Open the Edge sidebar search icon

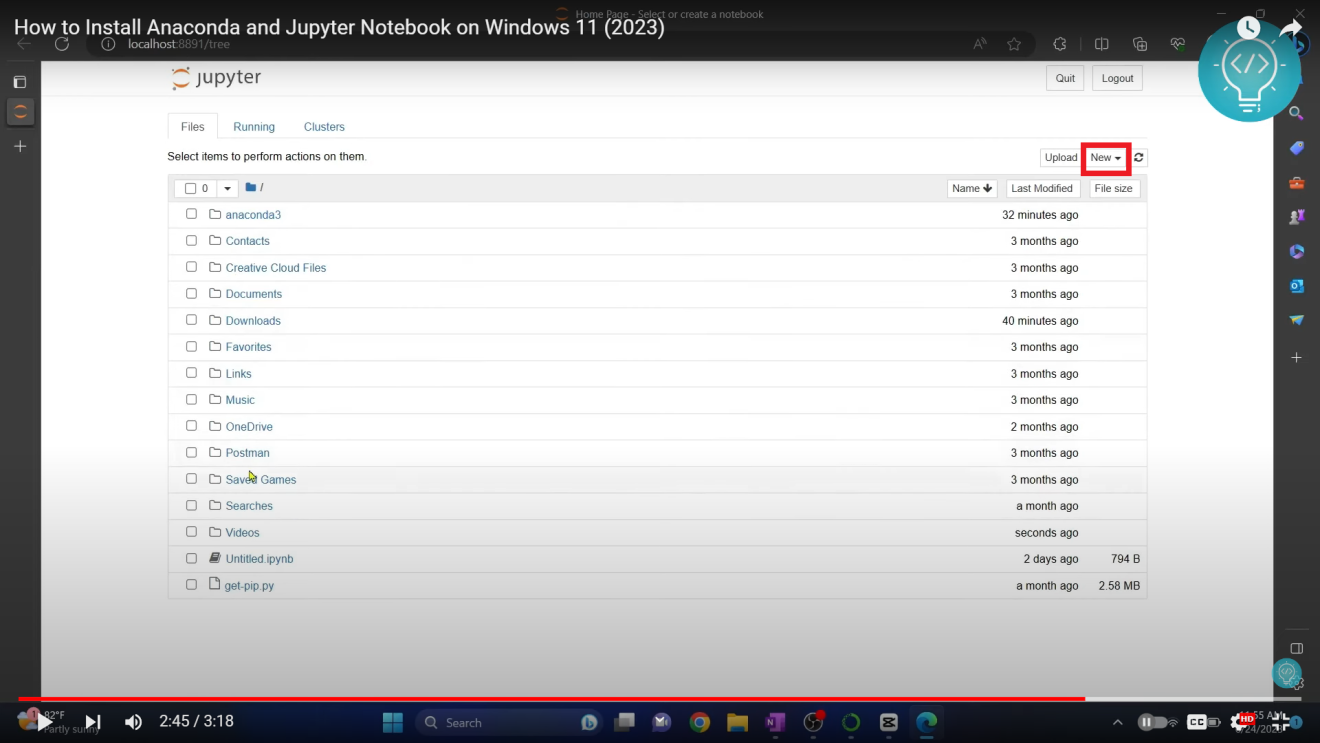[1296, 113]
